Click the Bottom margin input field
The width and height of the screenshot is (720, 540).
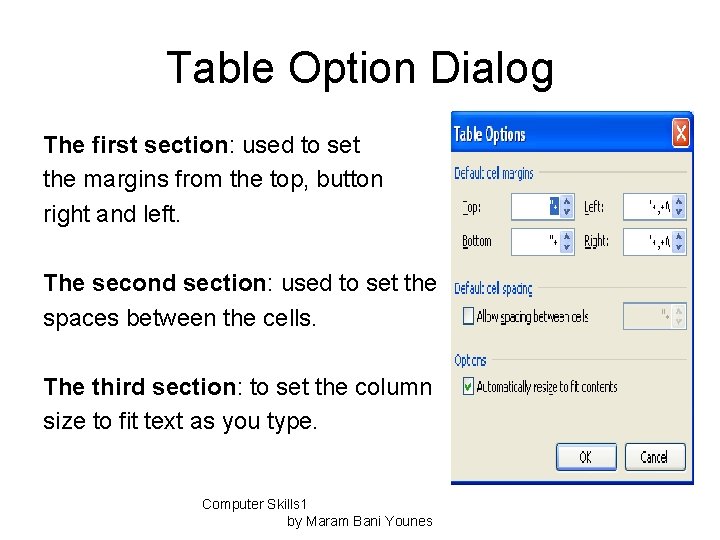[x=536, y=242]
